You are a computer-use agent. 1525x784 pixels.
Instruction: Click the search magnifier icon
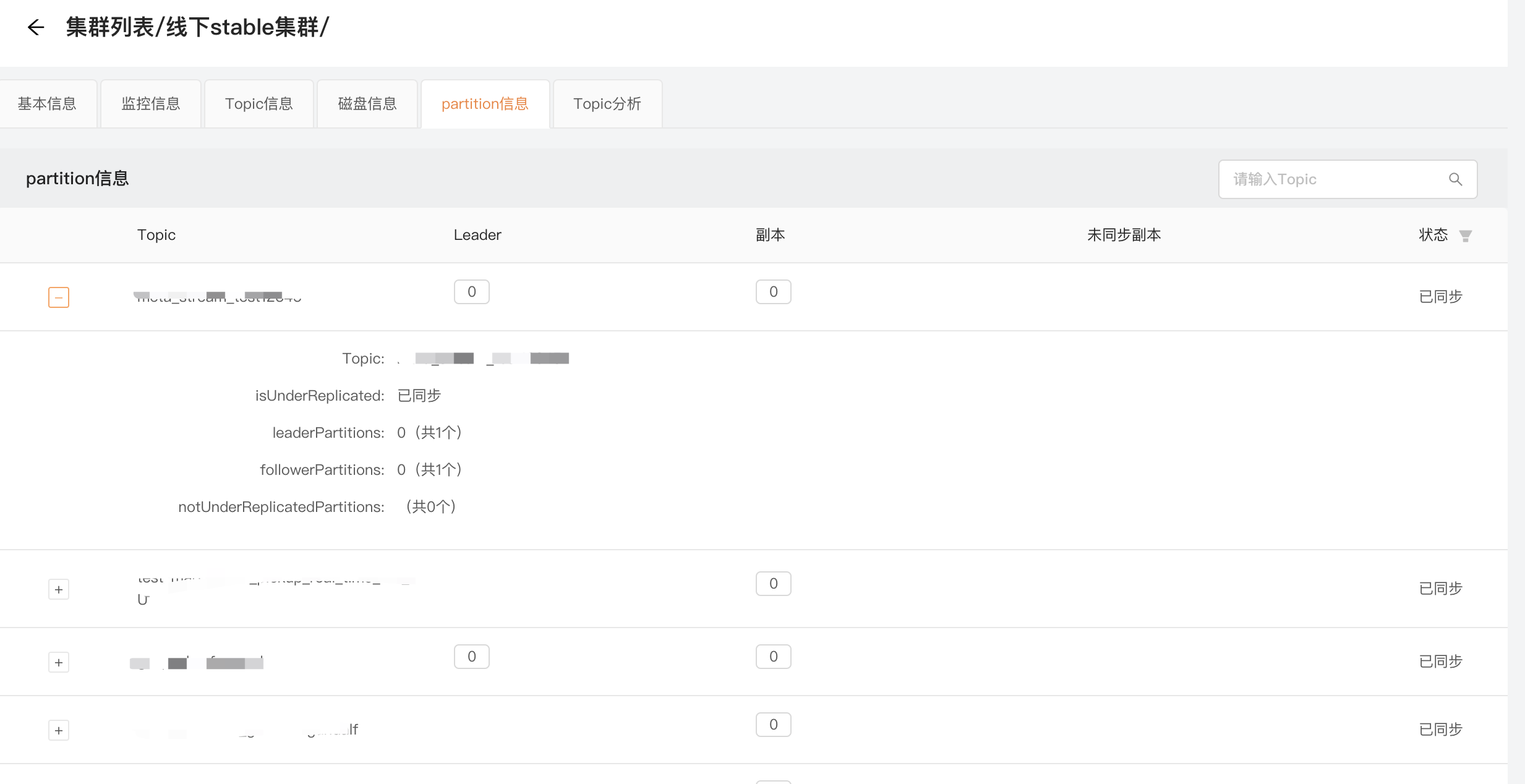click(x=1455, y=179)
